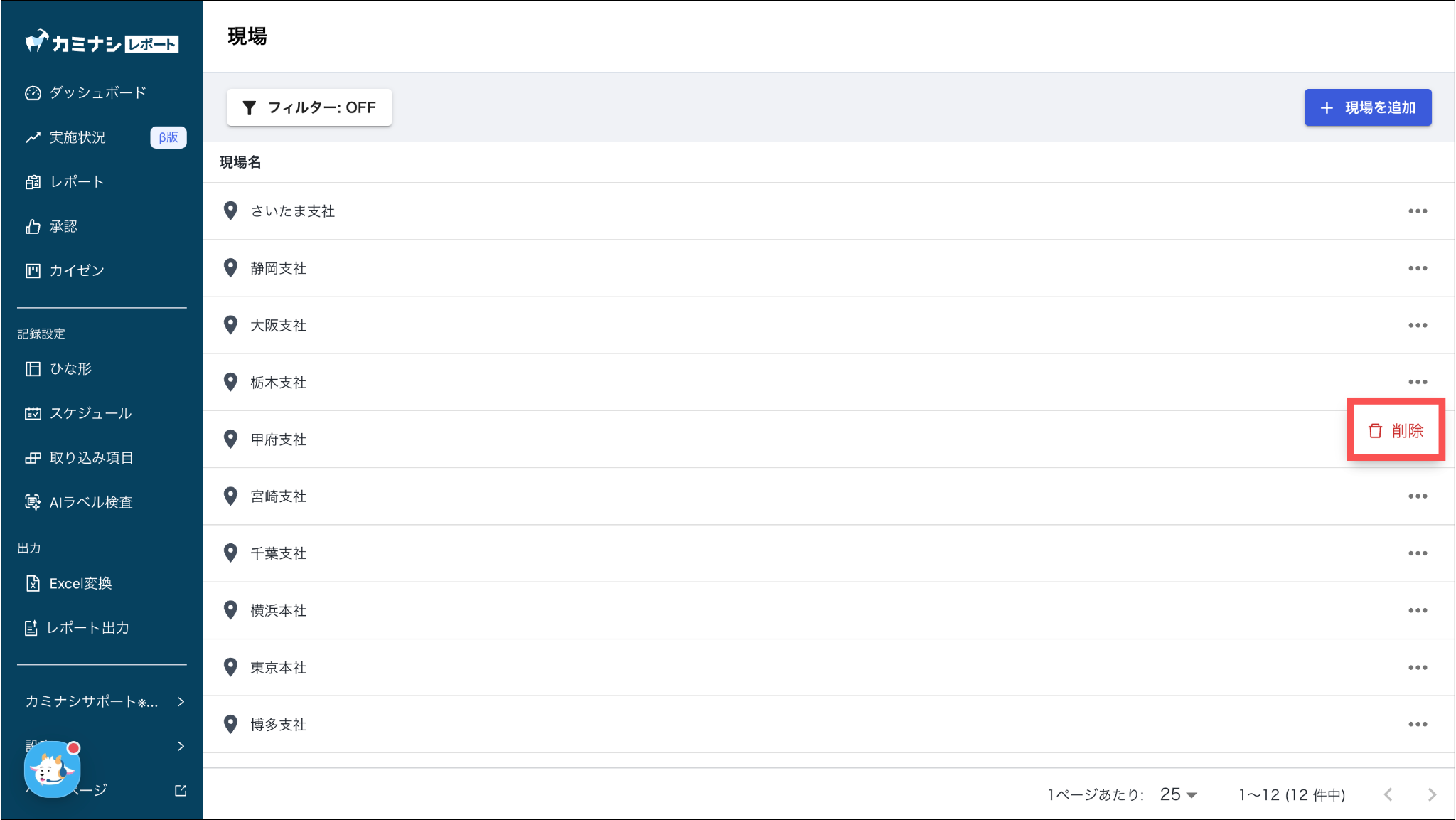
Task: Open the ダッシュボード dashboard icon
Action: tap(33, 93)
